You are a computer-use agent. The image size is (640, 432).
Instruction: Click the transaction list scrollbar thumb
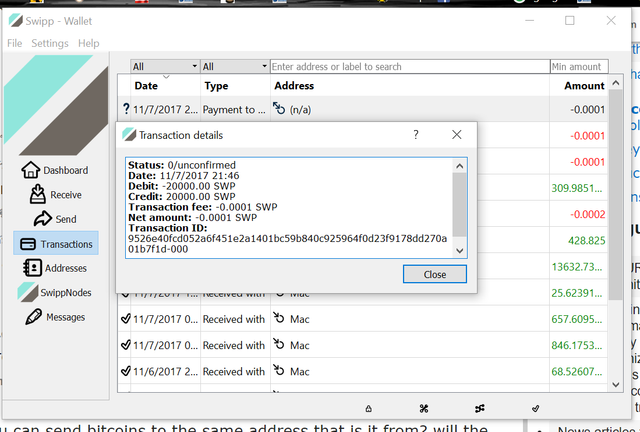616,195
